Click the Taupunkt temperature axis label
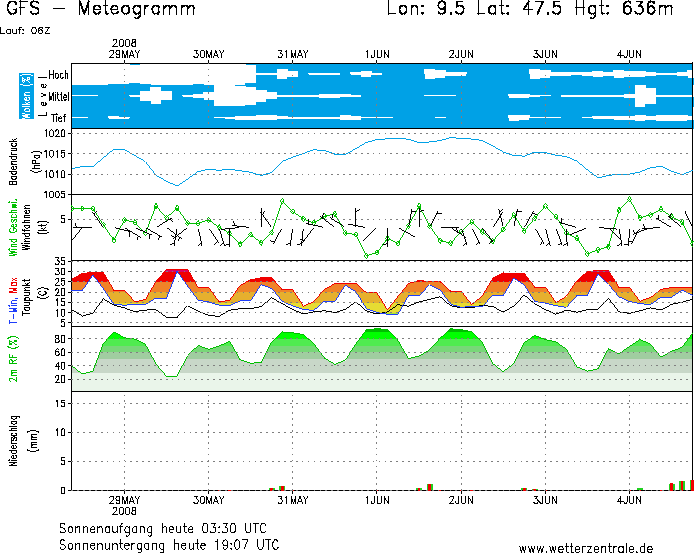 (27, 295)
